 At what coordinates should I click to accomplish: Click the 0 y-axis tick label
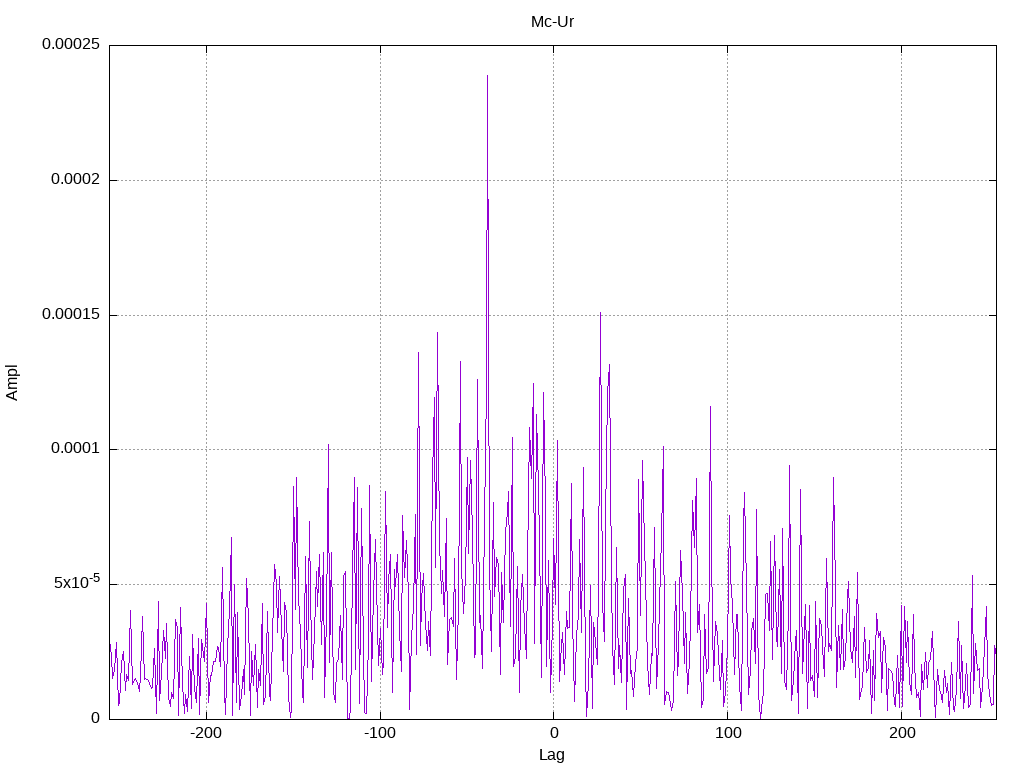tap(95, 718)
